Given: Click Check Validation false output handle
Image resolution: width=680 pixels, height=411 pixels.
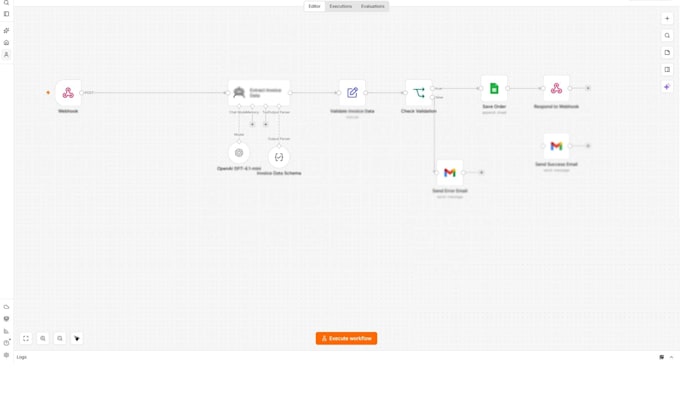Looking at the screenshot, I should coord(432,98).
